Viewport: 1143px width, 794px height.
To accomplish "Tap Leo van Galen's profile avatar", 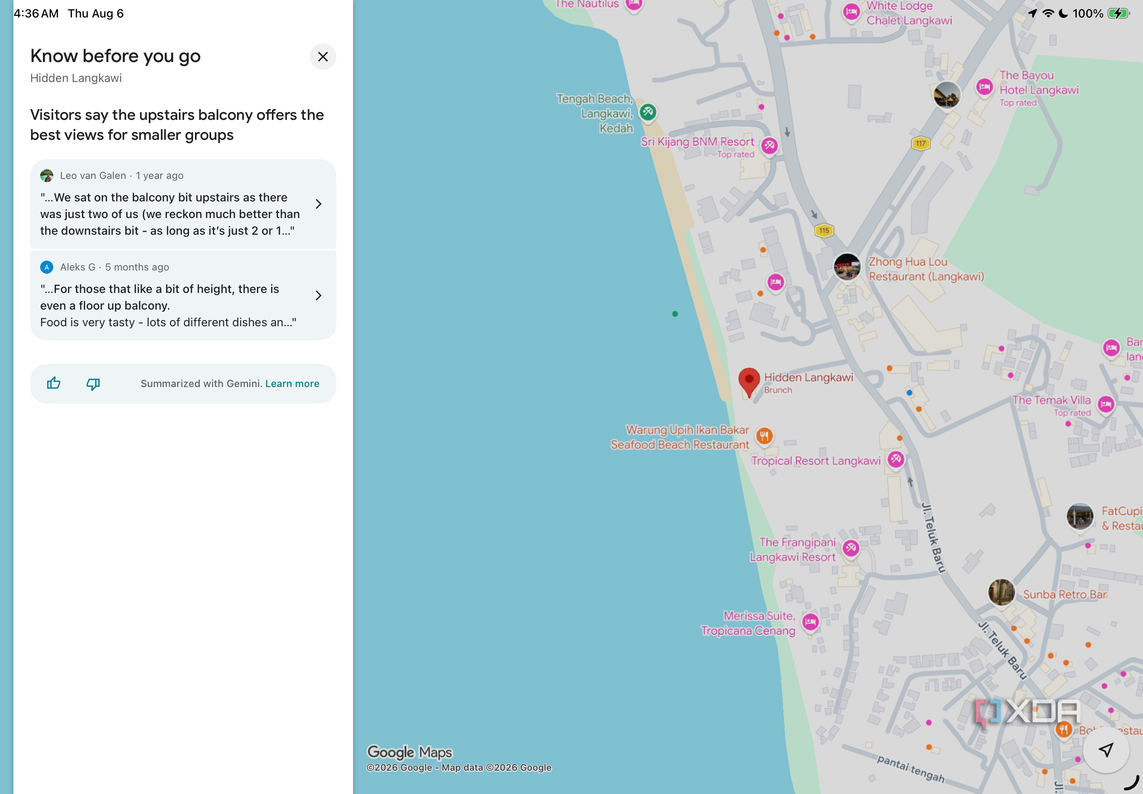I will pyautogui.click(x=47, y=176).
